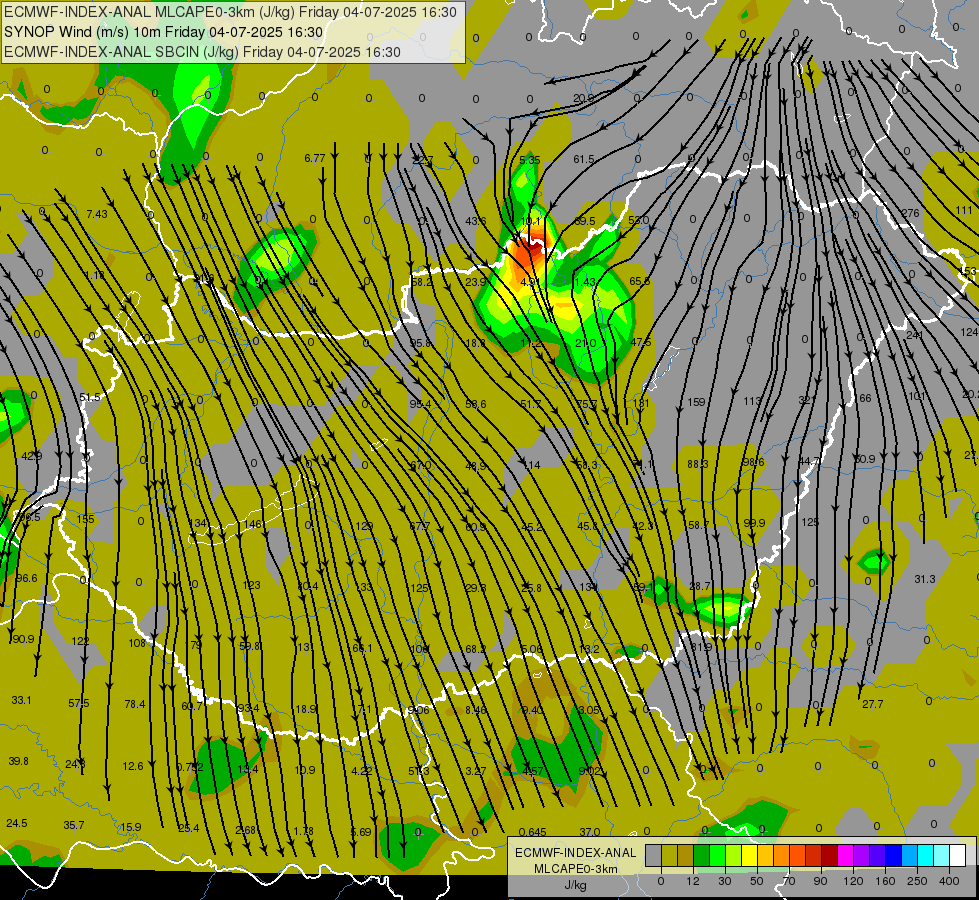Click the '159' value on the map
The image size is (979, 900).
click(696, 402)
